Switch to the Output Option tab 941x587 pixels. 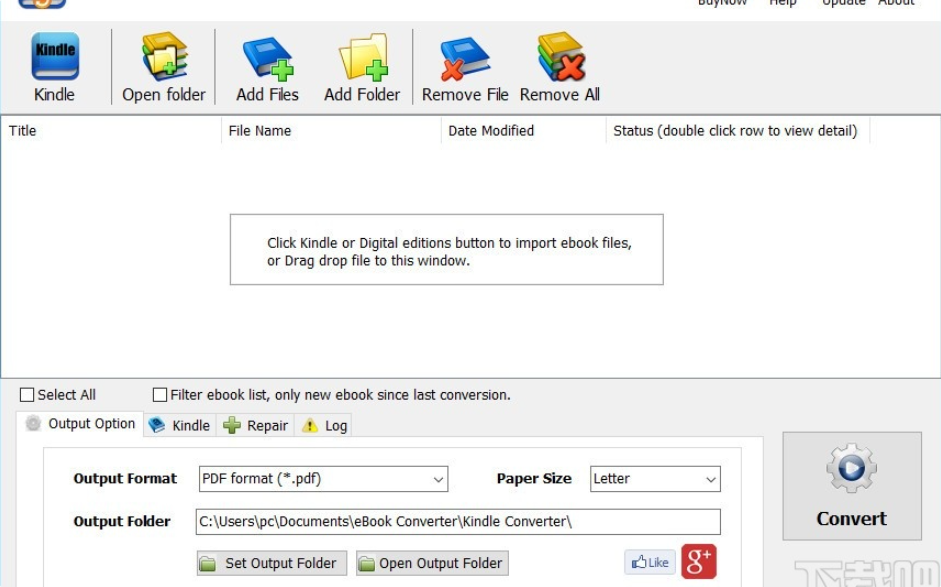(x=80, y=424)
